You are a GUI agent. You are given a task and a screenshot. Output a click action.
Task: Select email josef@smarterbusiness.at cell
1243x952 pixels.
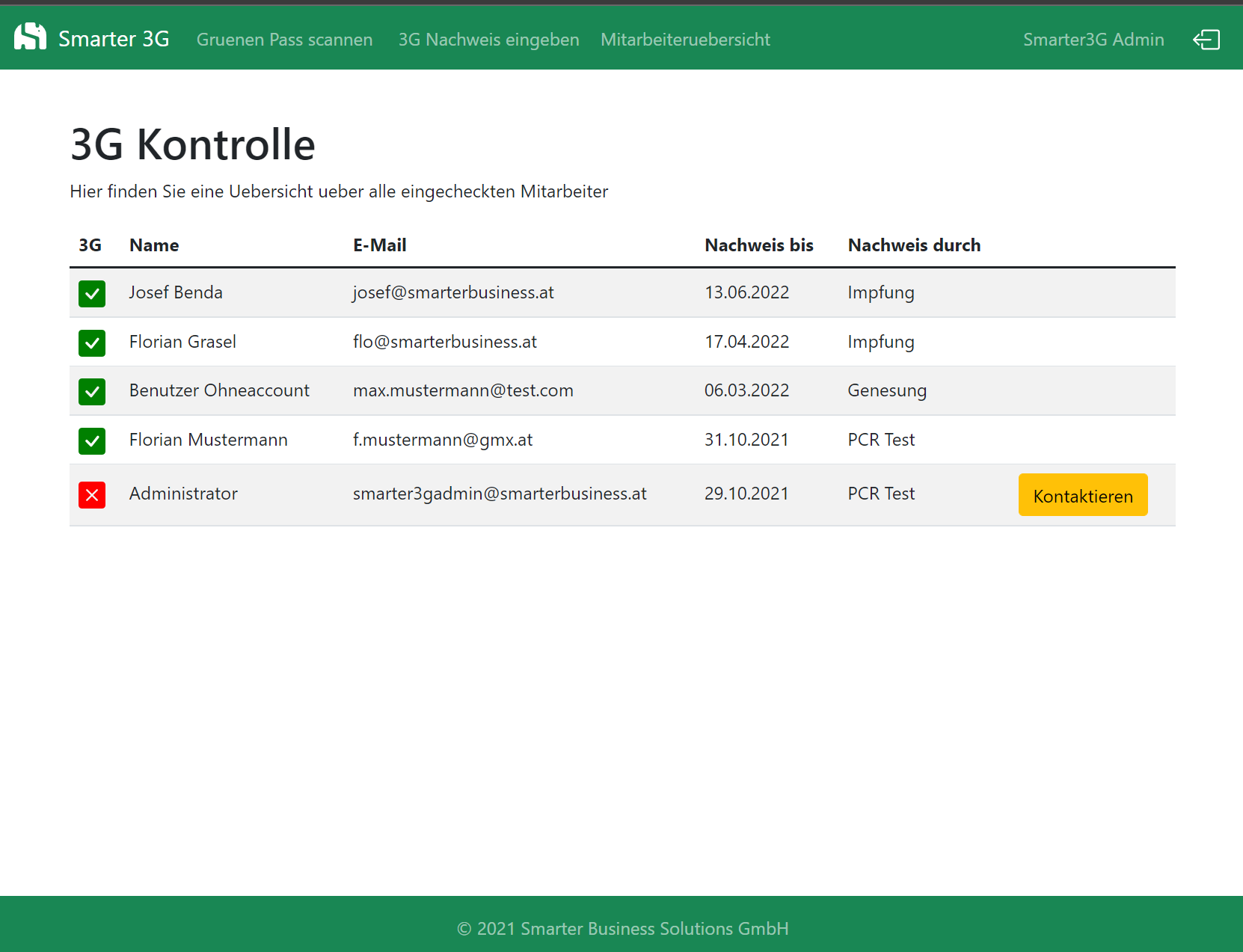(453, 292)
